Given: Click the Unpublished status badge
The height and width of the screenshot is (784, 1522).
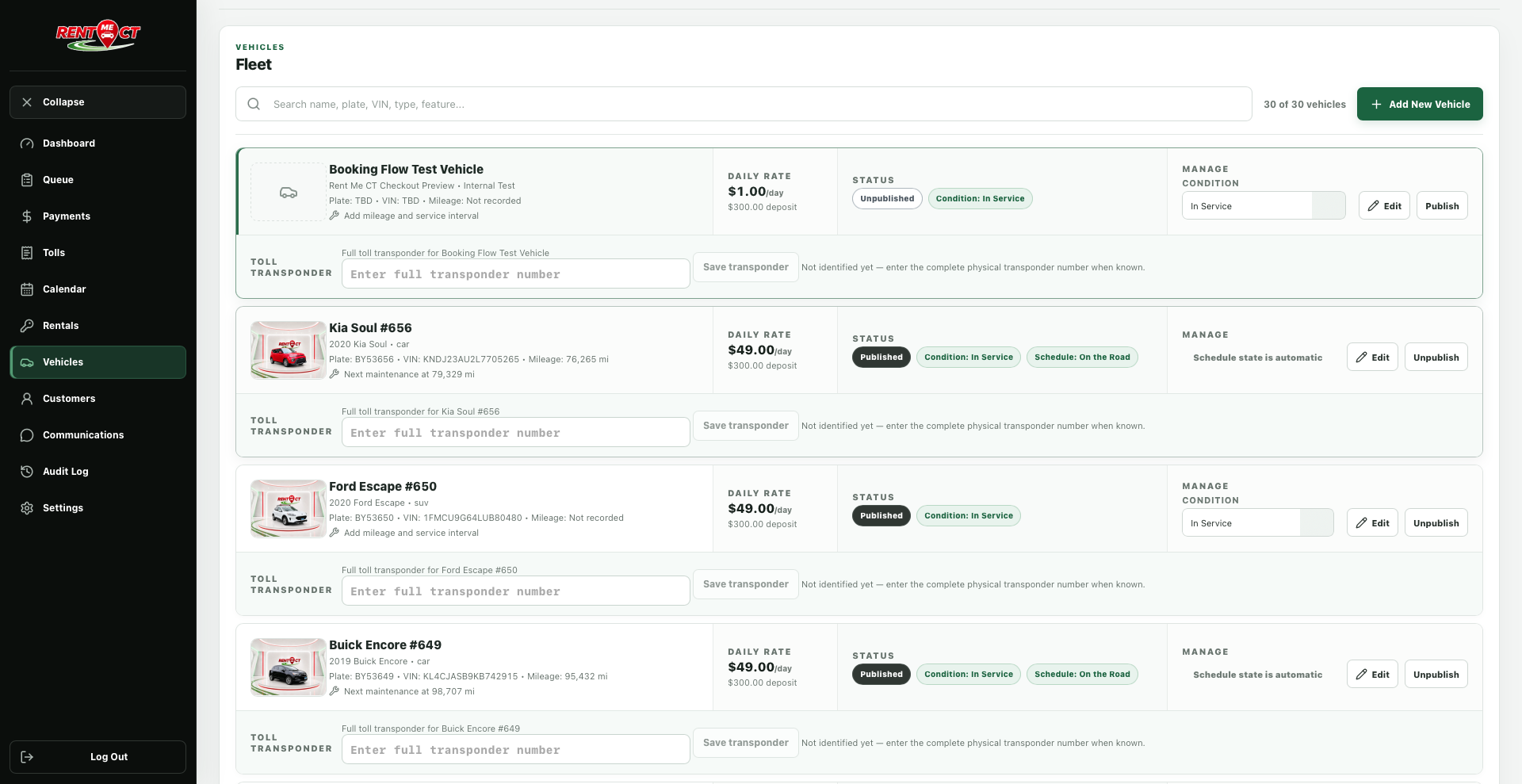Looking at the screenshot, I should coord(887,199).
